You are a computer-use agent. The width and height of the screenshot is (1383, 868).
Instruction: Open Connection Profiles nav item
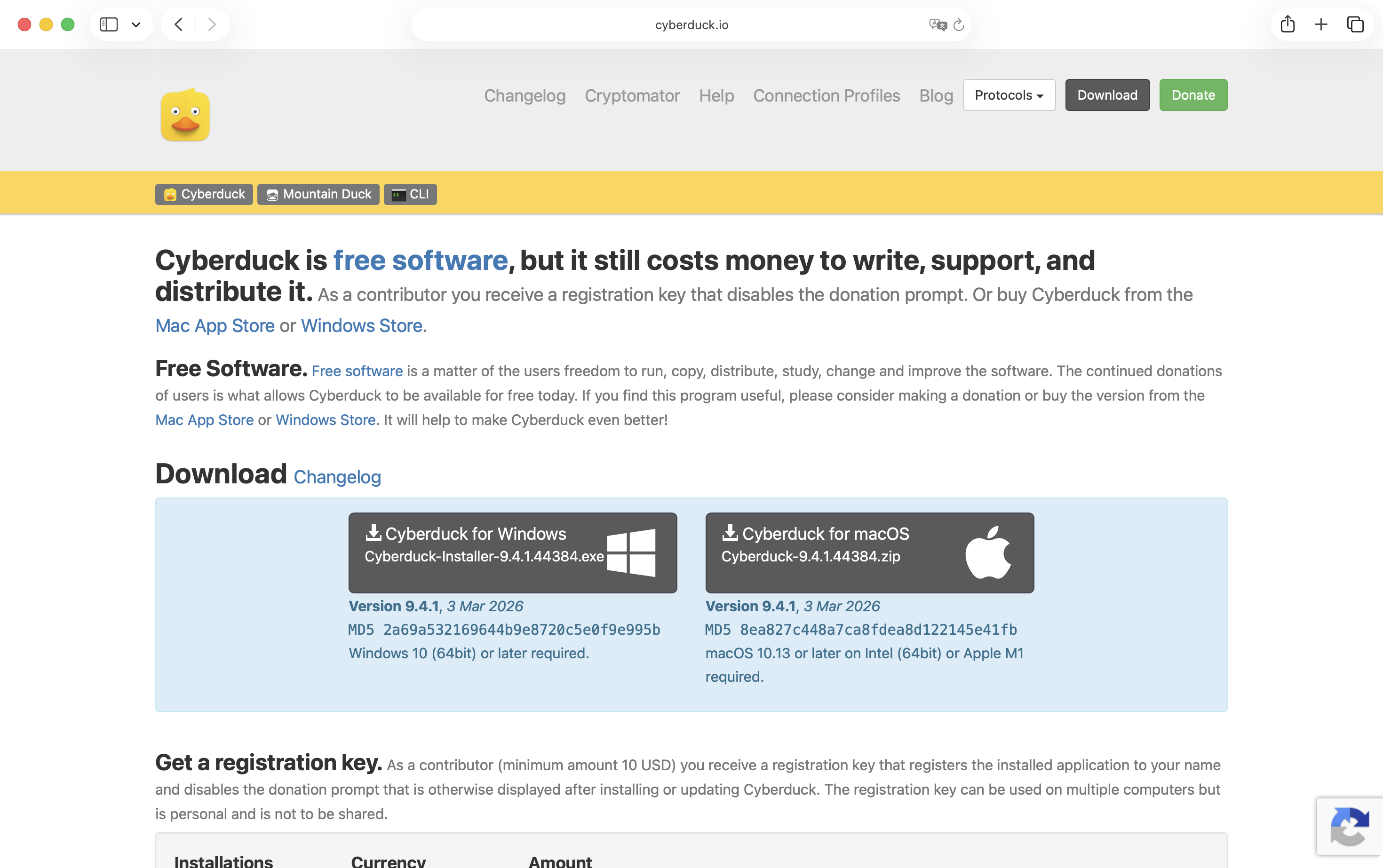(826, 95)
